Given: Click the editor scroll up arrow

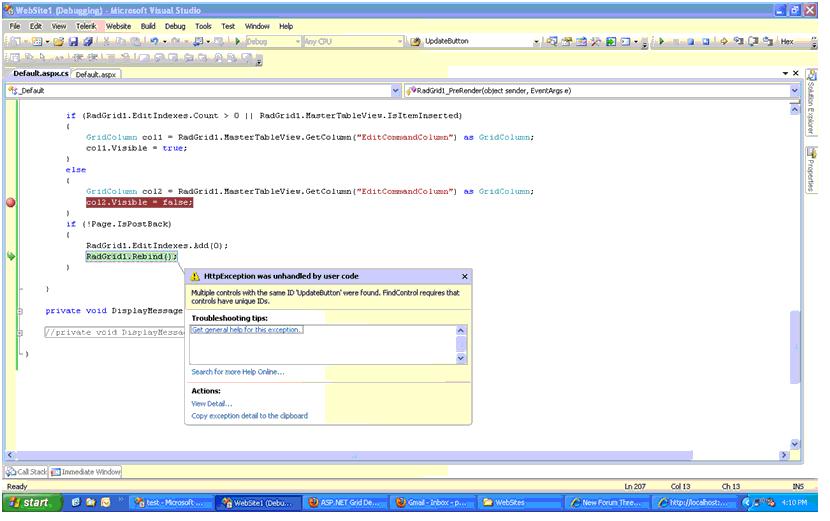Looking at the screenshot, I should [795, 109].
